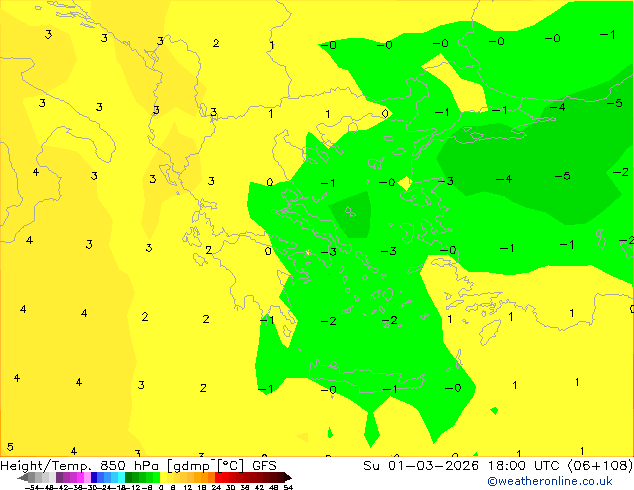Click the 'Su 01-03-2026 18:00 UTC' timestamp
This screenshot has width=634, height=490.
(x=463, y=466)
